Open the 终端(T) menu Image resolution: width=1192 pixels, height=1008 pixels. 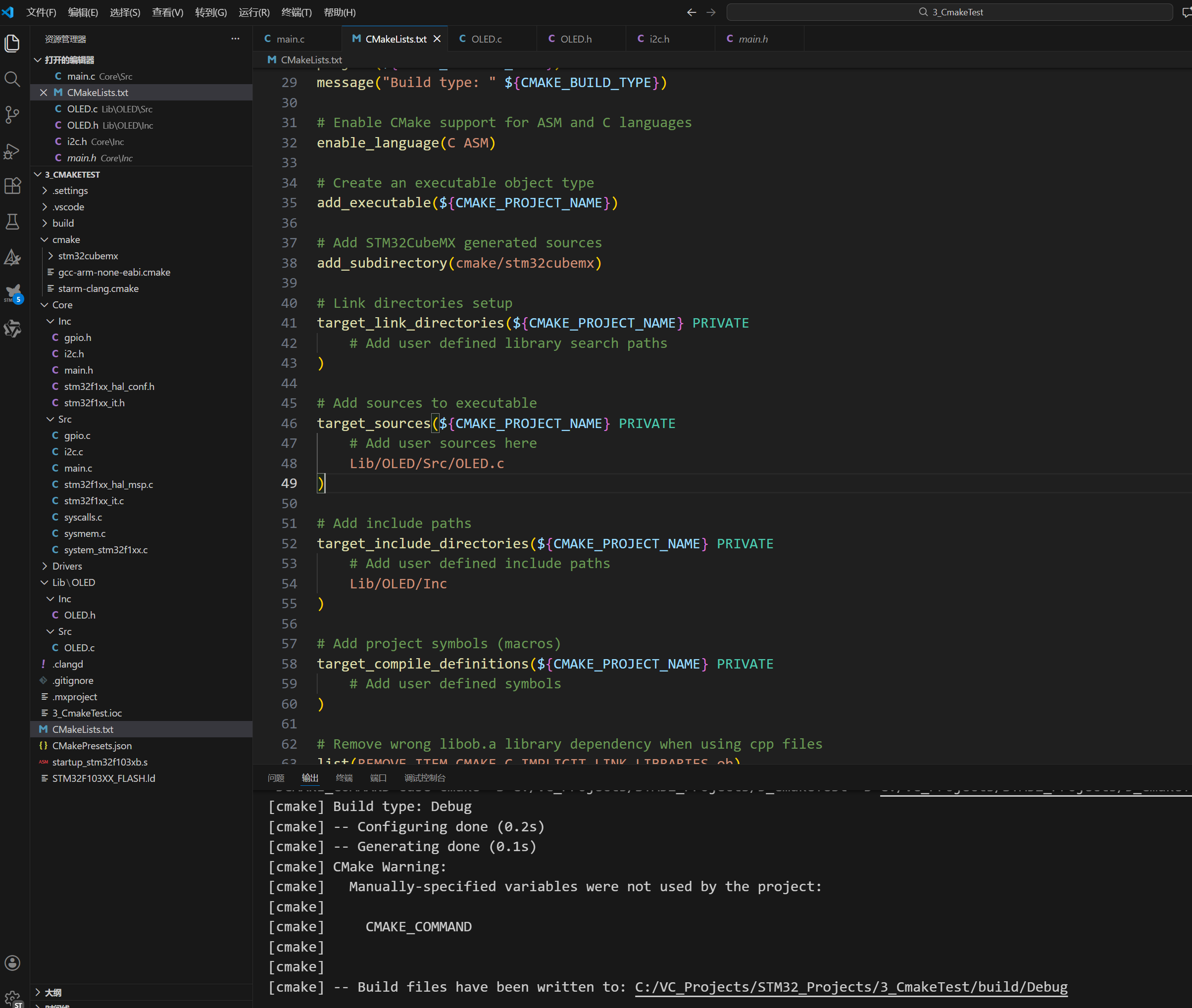[x=297, y=12]
